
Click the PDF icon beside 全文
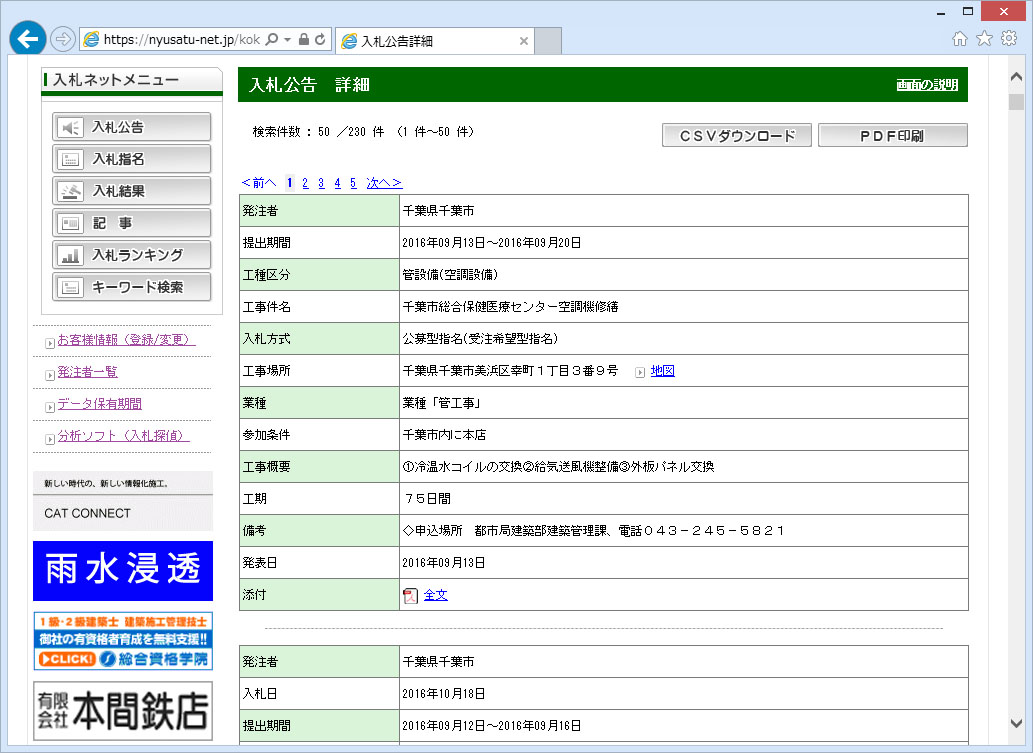tap(410, 595)
